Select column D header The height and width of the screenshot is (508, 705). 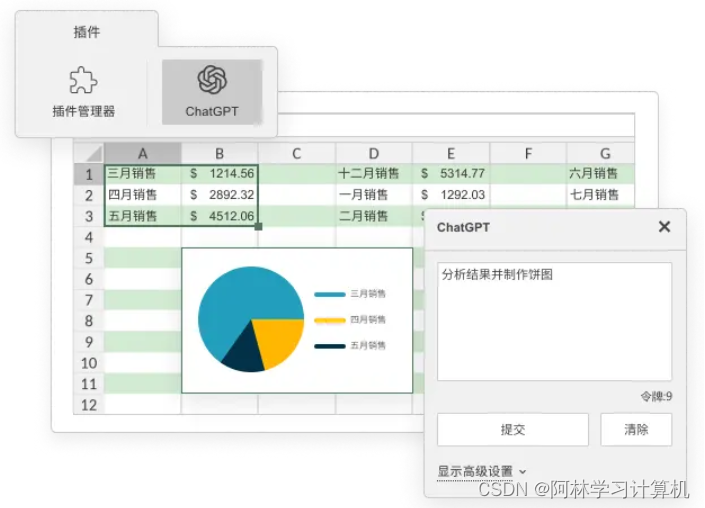[374, 153]
